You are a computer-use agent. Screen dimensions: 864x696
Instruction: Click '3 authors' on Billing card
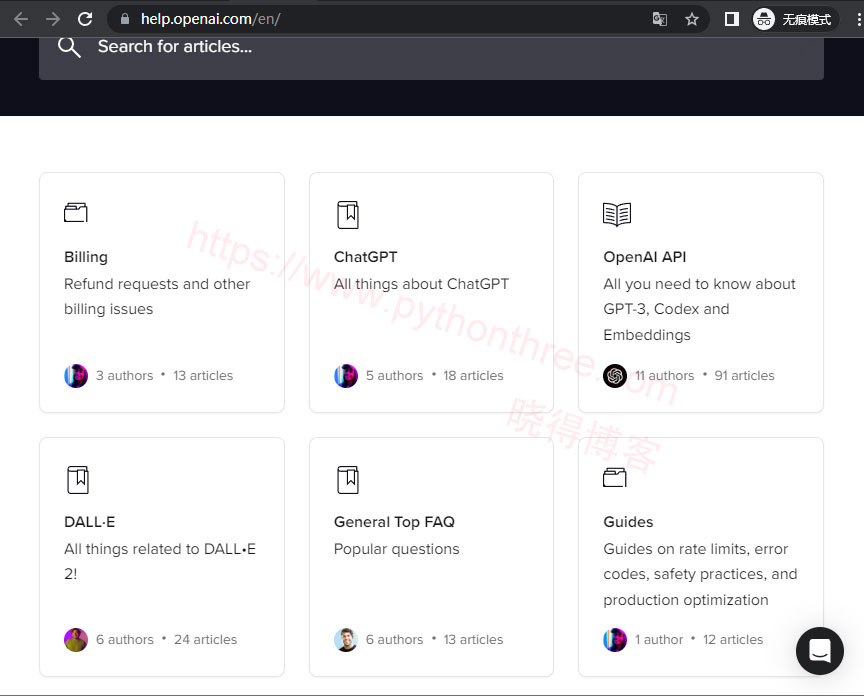click(x=125, y=376)
